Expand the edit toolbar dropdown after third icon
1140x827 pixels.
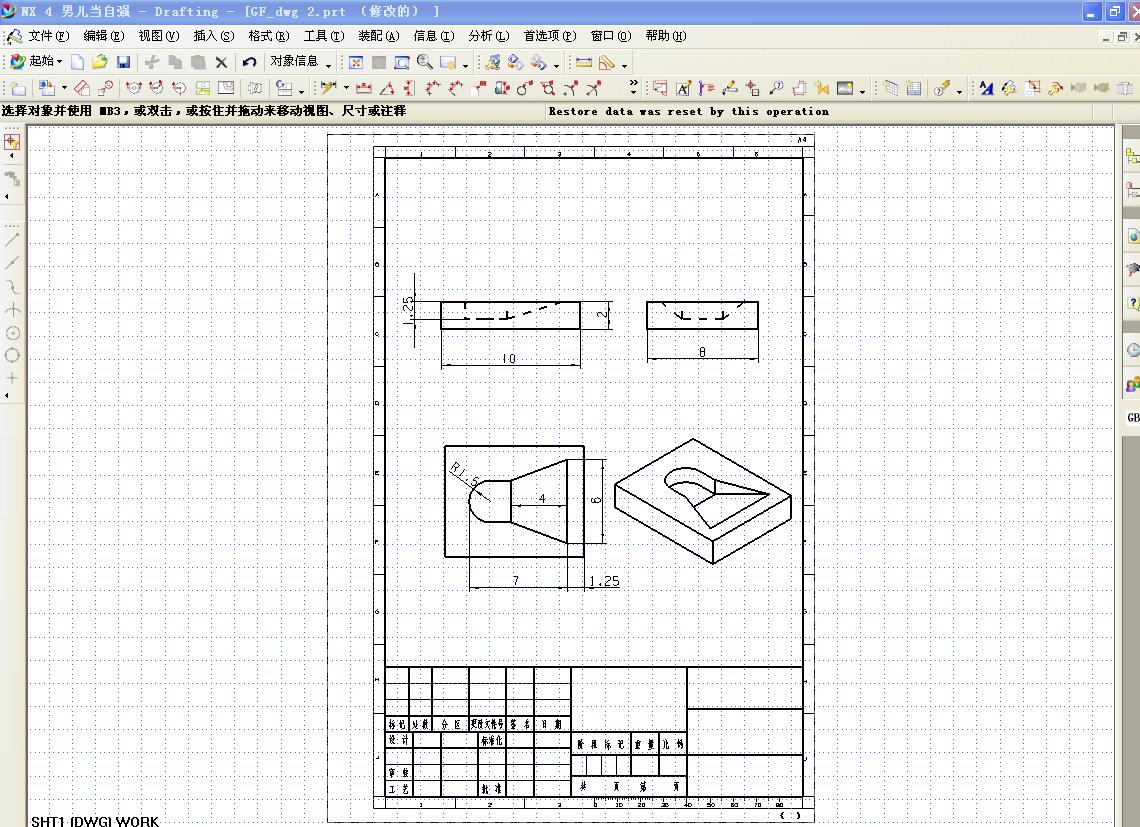pos(556,65)
